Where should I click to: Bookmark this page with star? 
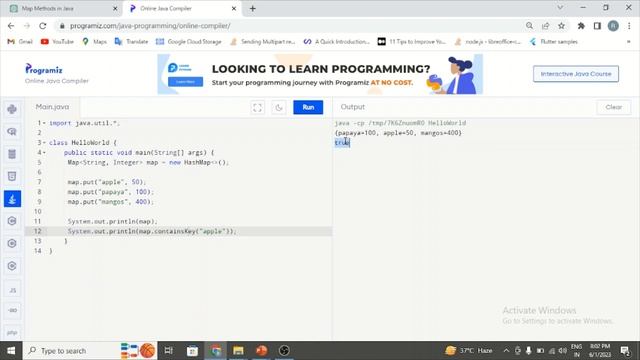click(x=561, y=26)
